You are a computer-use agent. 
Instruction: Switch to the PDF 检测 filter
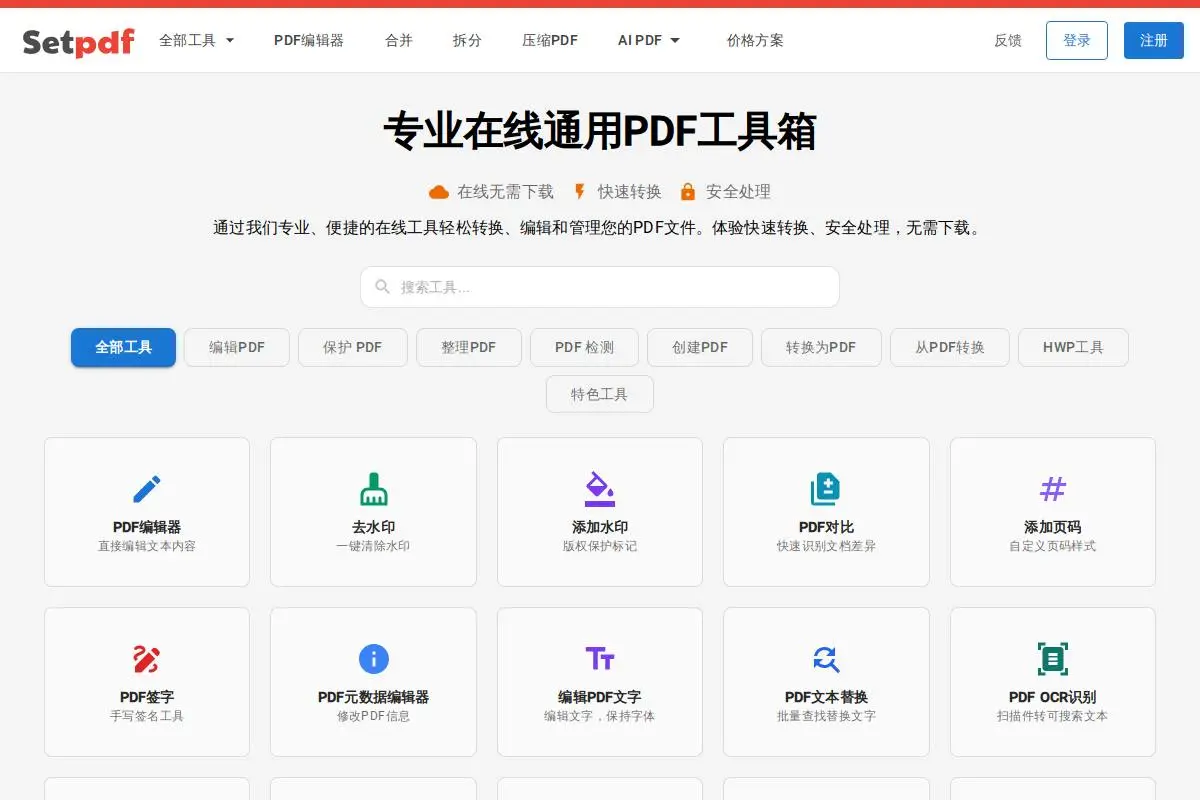tap(585, 348)
